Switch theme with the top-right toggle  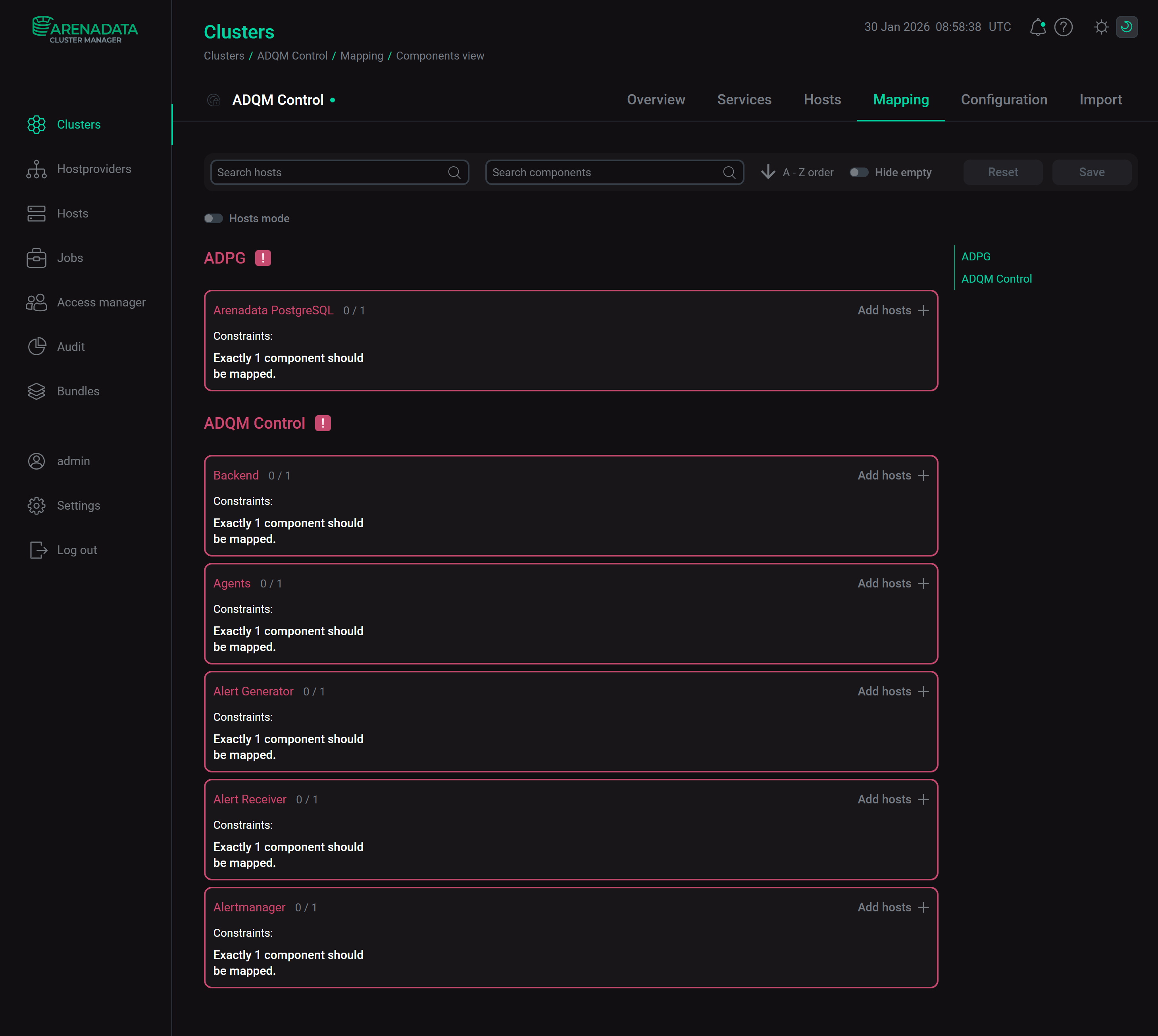click(x=1126, y=27)
